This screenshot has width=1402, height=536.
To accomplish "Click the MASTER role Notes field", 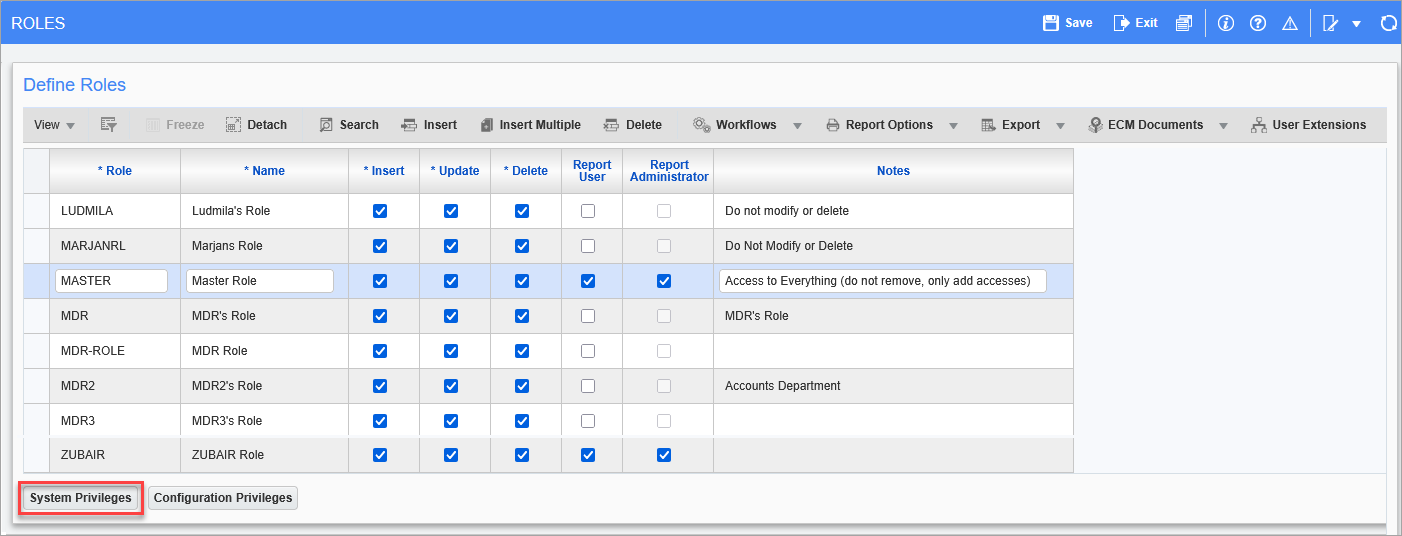I will point(882,281).
